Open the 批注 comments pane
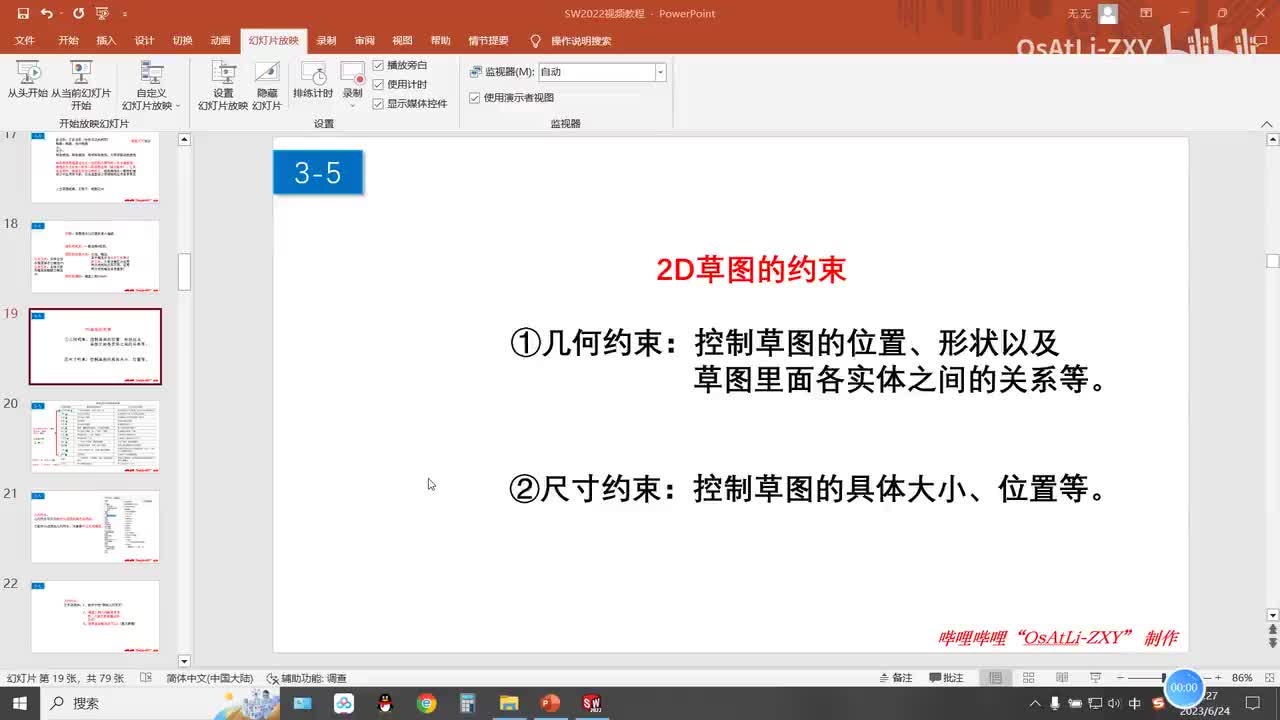Image resolution: width=1280 pixels, height=720 pixels. 946,678
